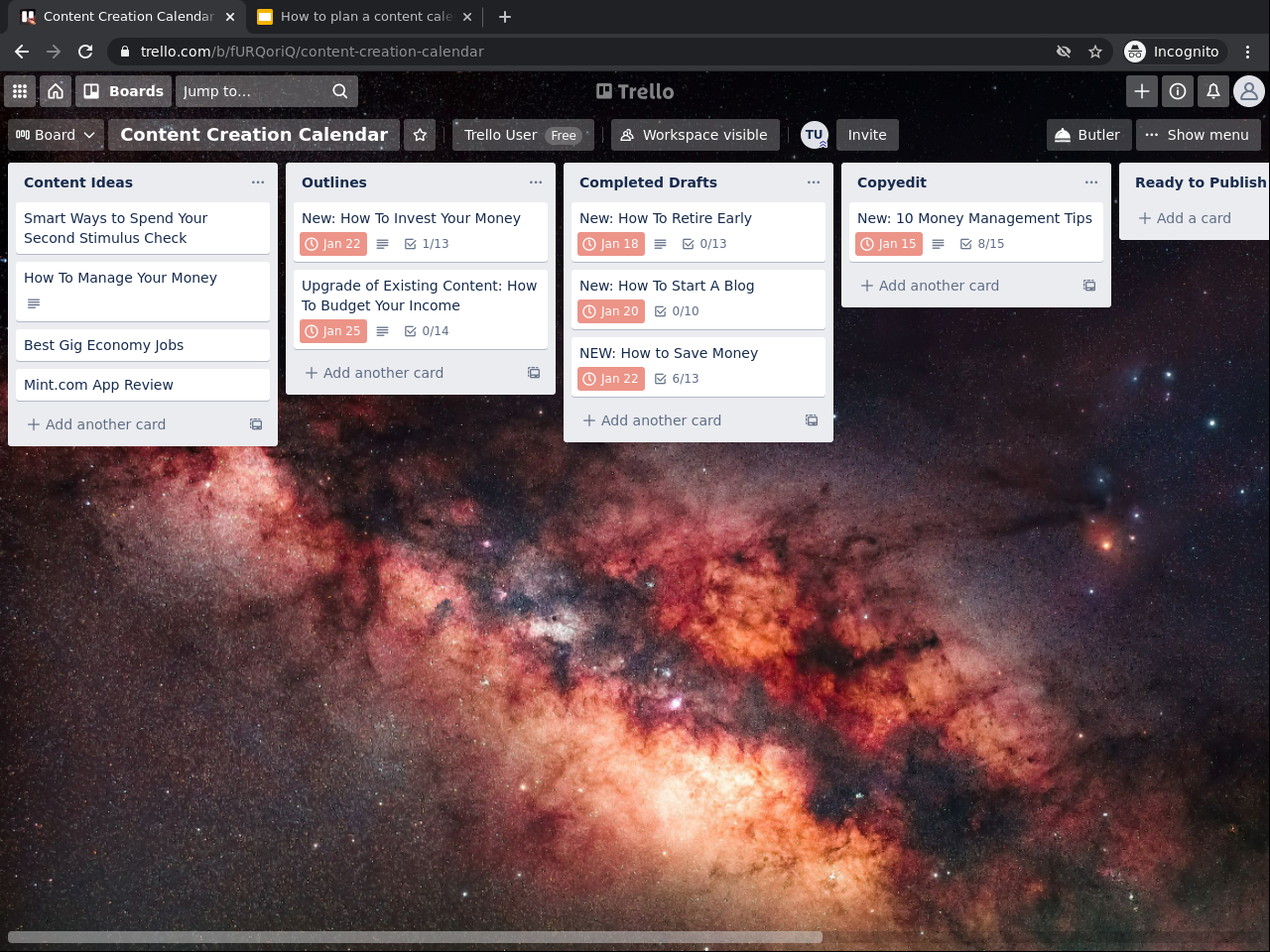Open the How To Manage Your Money card
The image size is (1270, 952).
click(143, 292)
